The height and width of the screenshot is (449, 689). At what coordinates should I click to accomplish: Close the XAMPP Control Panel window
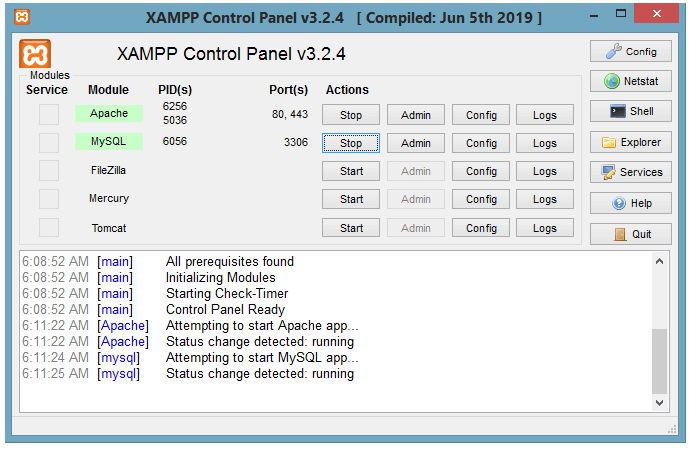pyautogui.click(x=656, y=14)
